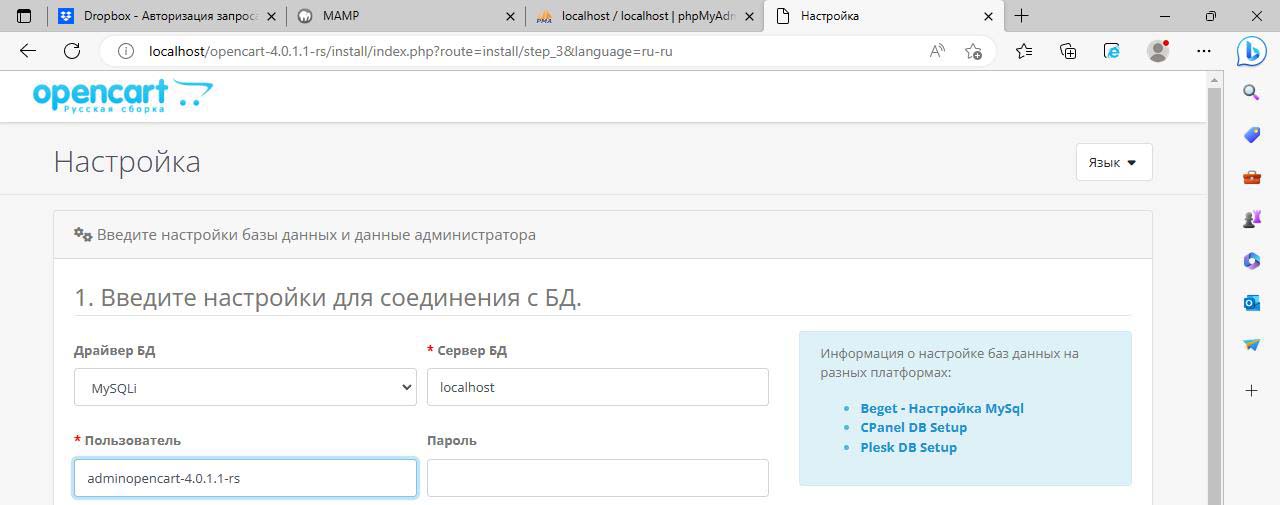Screen dimensions: 1280x505
Task: Open Edge settings and more menu
Action: (x=1204, y=51)
